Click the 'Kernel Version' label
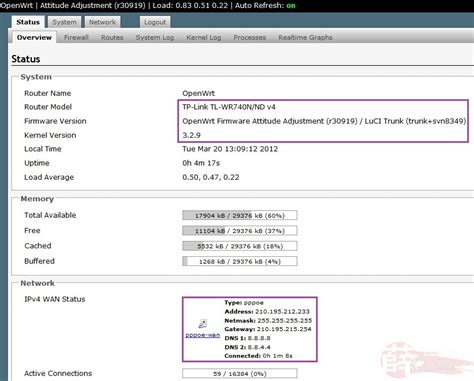The width and height of the screenshot is (474, 381). pos(50,135)
